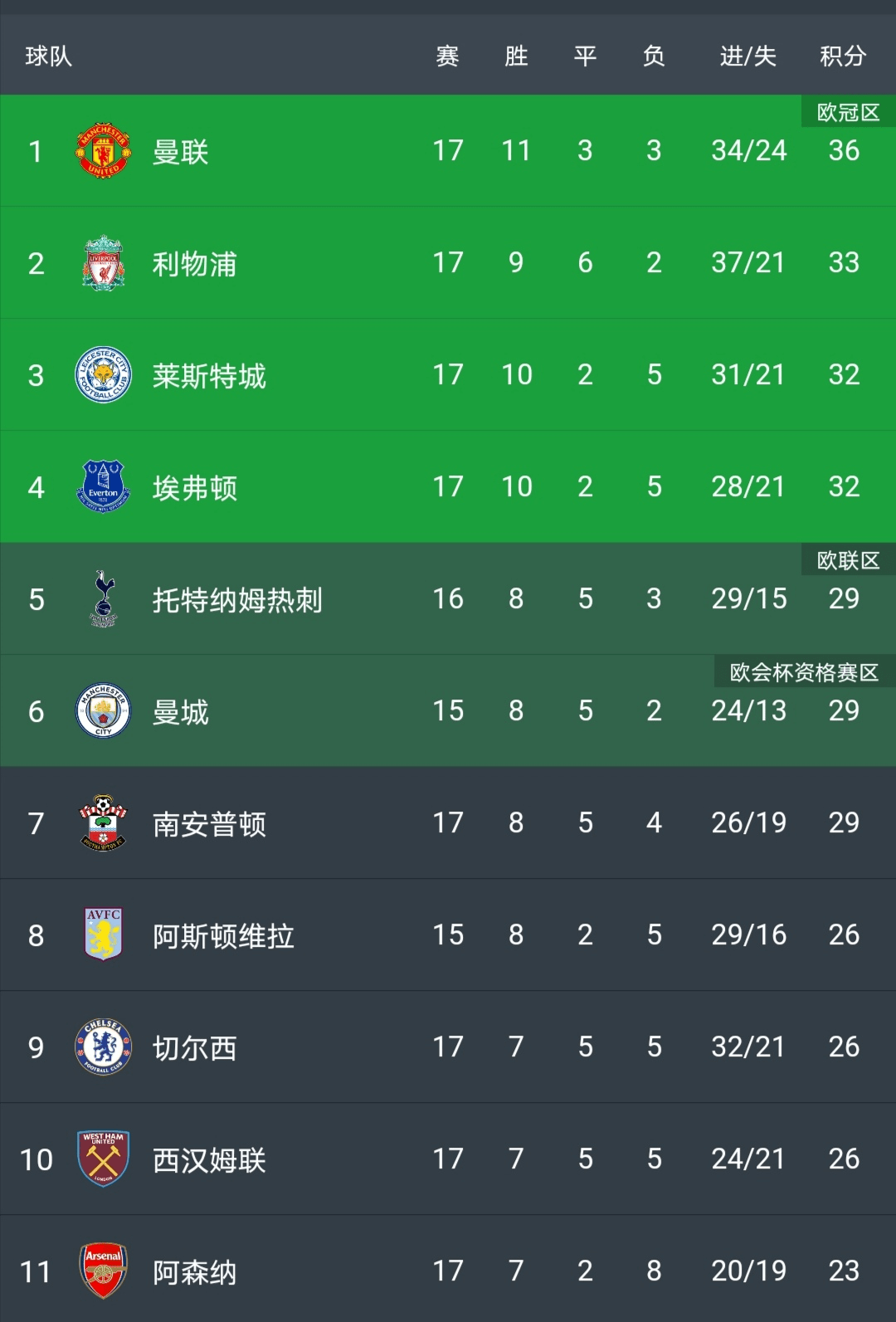This screenshot has height=1322, width=896.
Task: Select the Aston Villa AVFC badge
Action: [x=103, y=934]
